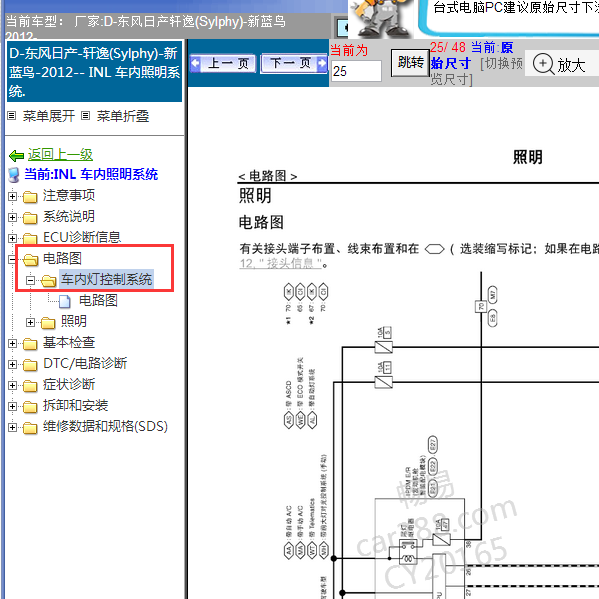Screen dimensions: 599x599
Task: Collapse the 电路图 top-level folder node
Action: click(12, 259)
